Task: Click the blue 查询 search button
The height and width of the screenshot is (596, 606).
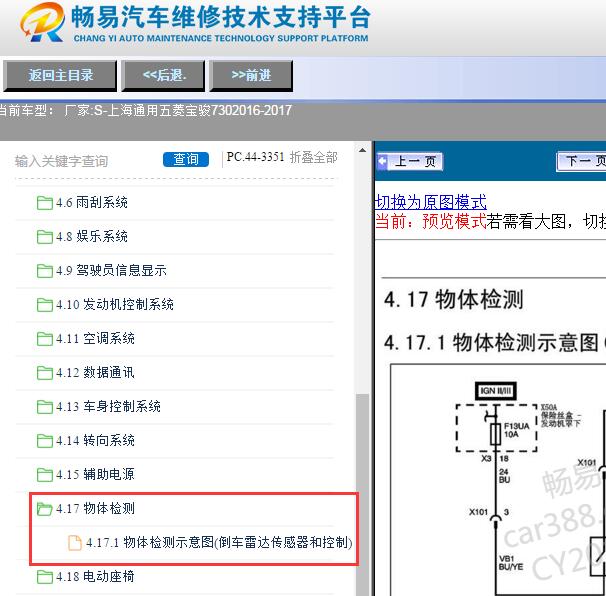Action: [186, 159]
